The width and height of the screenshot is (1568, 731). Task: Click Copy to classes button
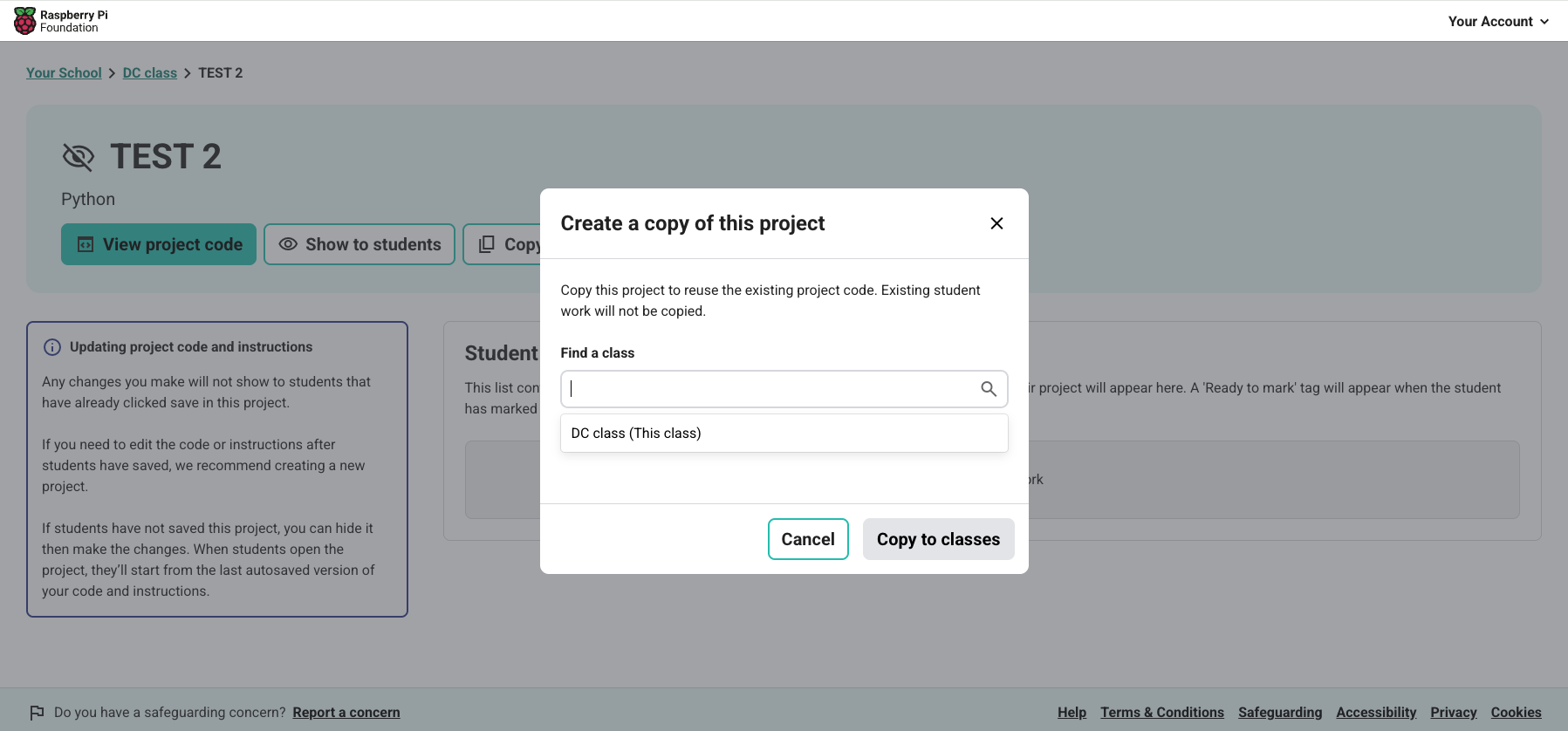tap(938, 539)
